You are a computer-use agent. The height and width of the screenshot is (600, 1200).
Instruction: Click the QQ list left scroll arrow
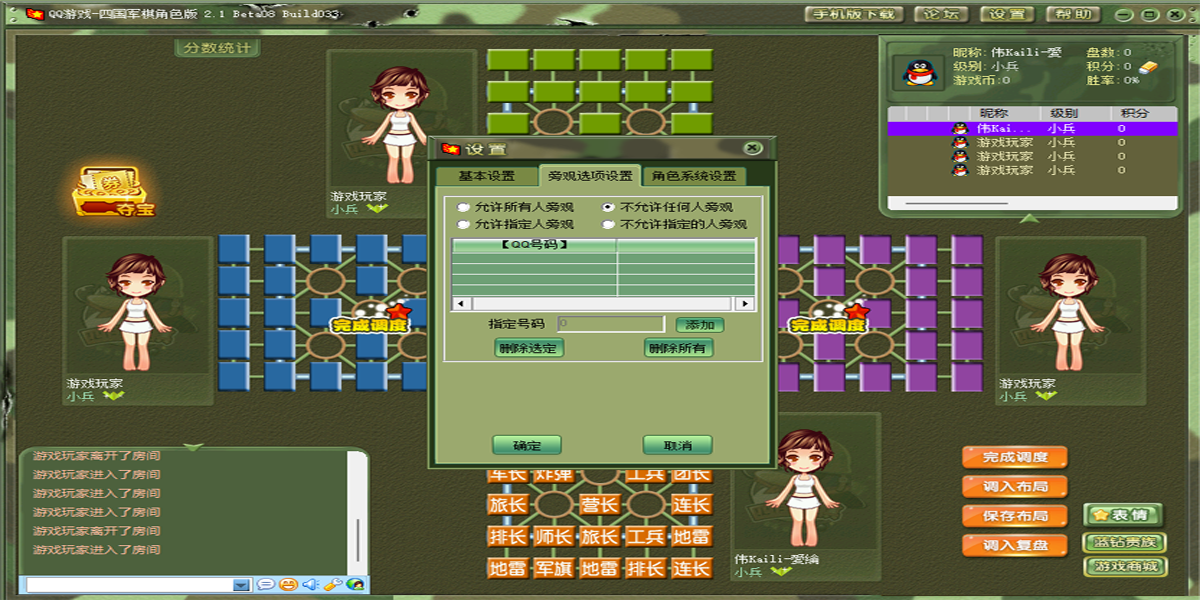pos(461,303)
